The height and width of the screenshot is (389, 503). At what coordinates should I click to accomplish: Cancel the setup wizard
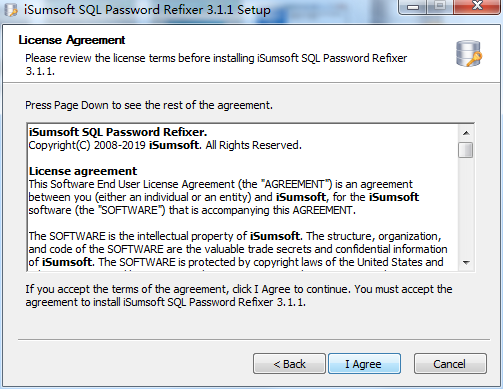click(x=450, y=364)
